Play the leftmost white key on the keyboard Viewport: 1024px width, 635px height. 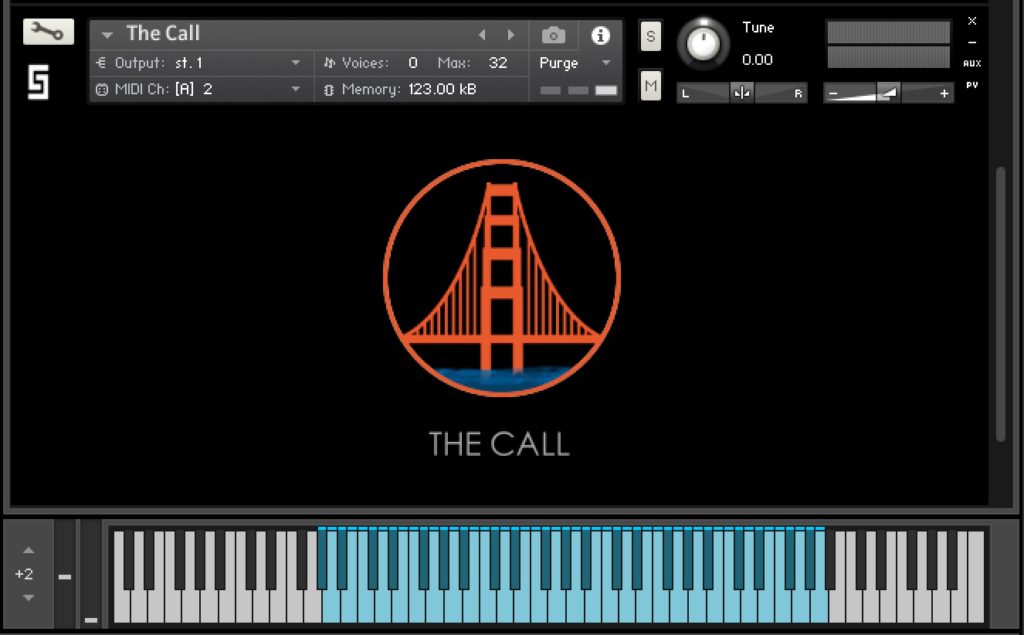click(x=121, y=608)
